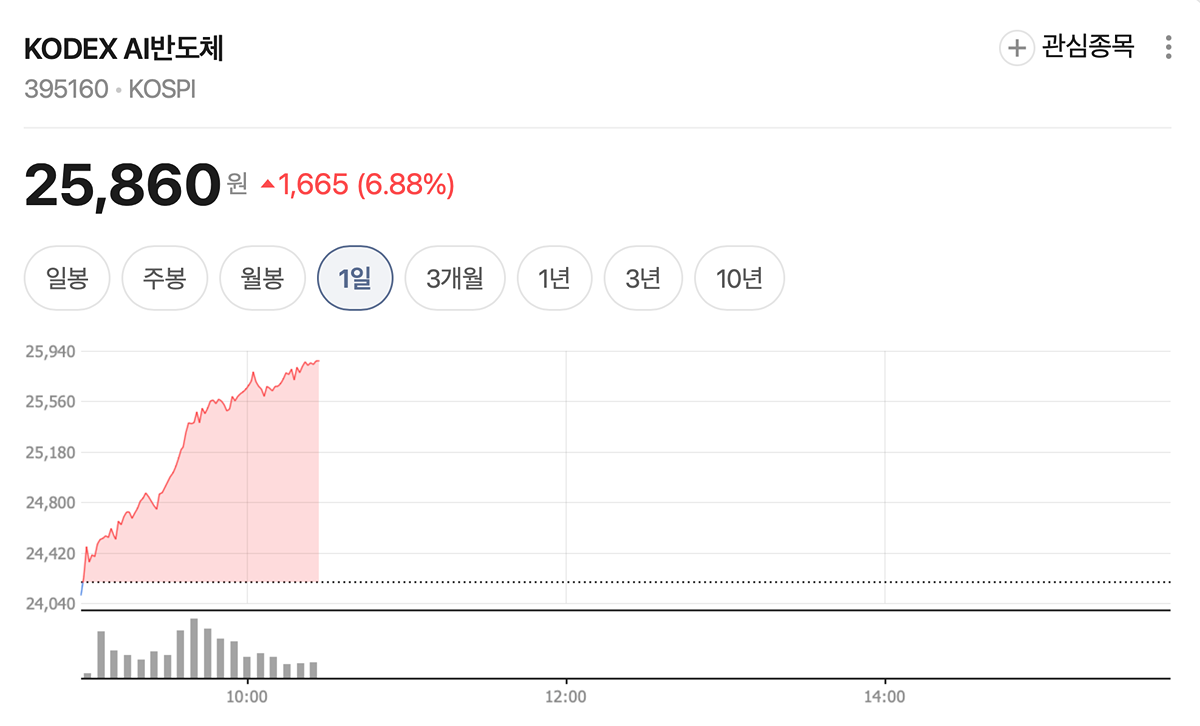
Task: Click the tallest volume bar in chart
Action: [x=194, y=648]
